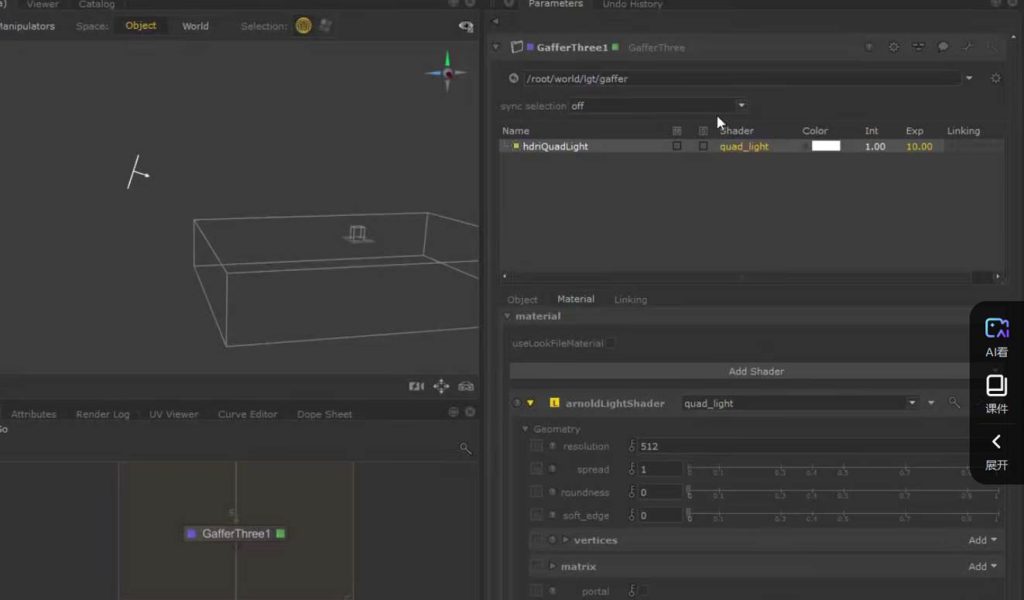The image size is (1024, 600).
Task: Click the search magnifier in node graph
Action: coord(465,449)
